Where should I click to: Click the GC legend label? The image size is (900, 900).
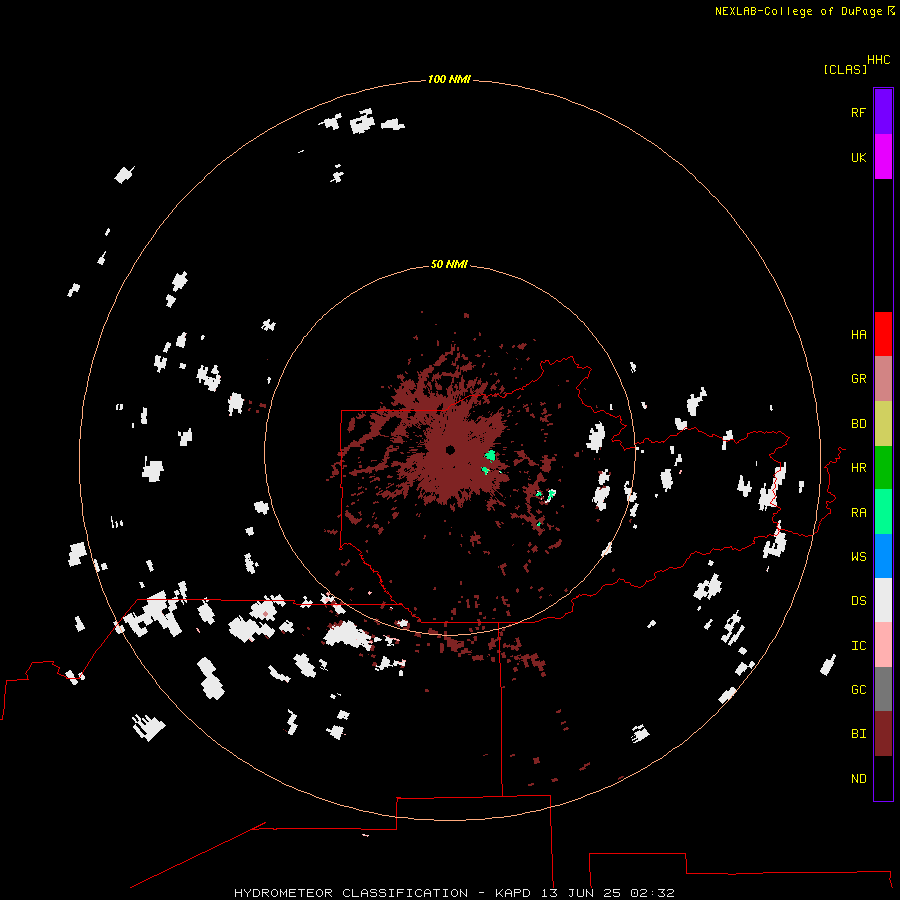coord(858,689)
